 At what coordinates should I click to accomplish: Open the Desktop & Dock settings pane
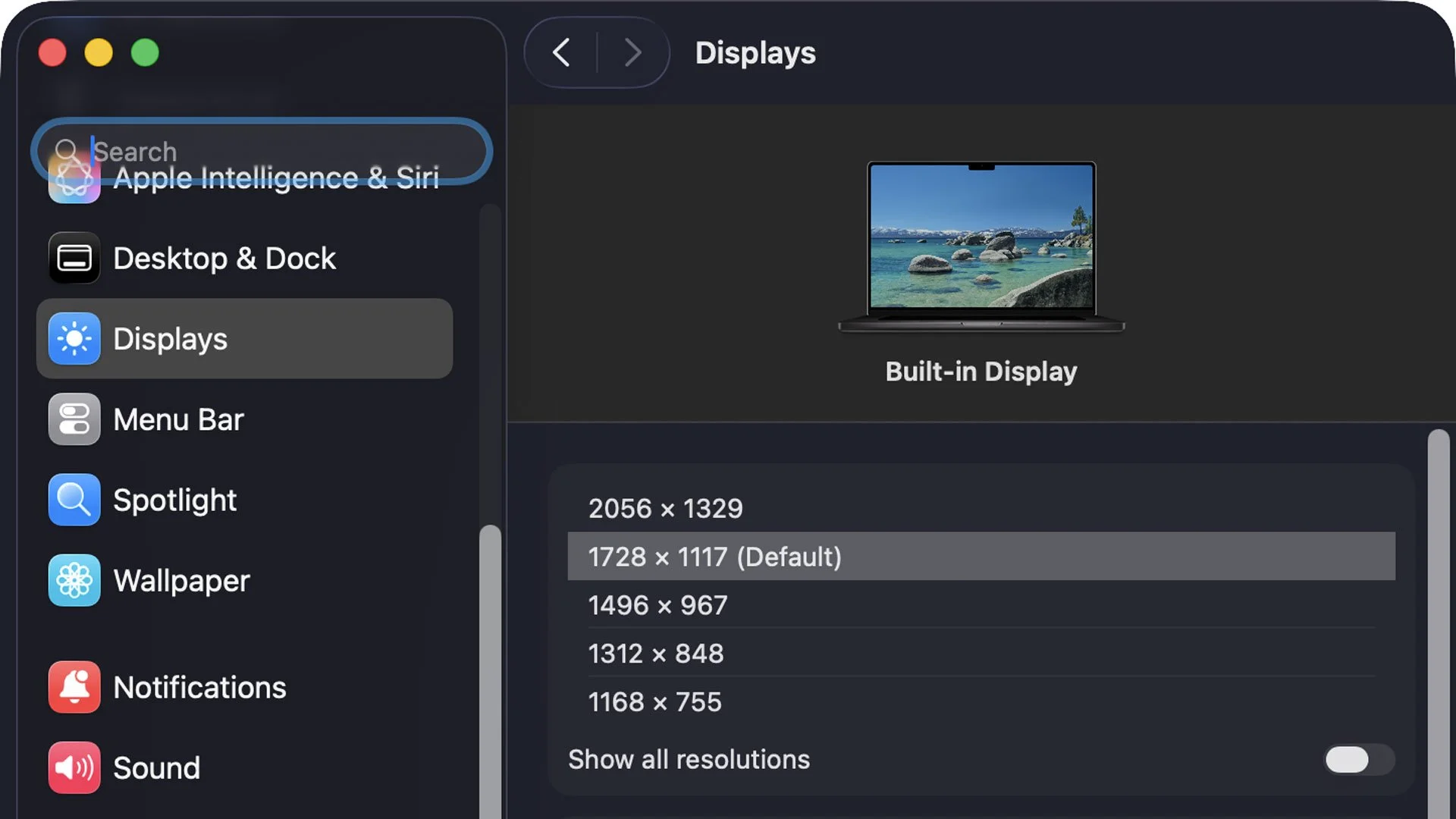click(x=244, y=258)
